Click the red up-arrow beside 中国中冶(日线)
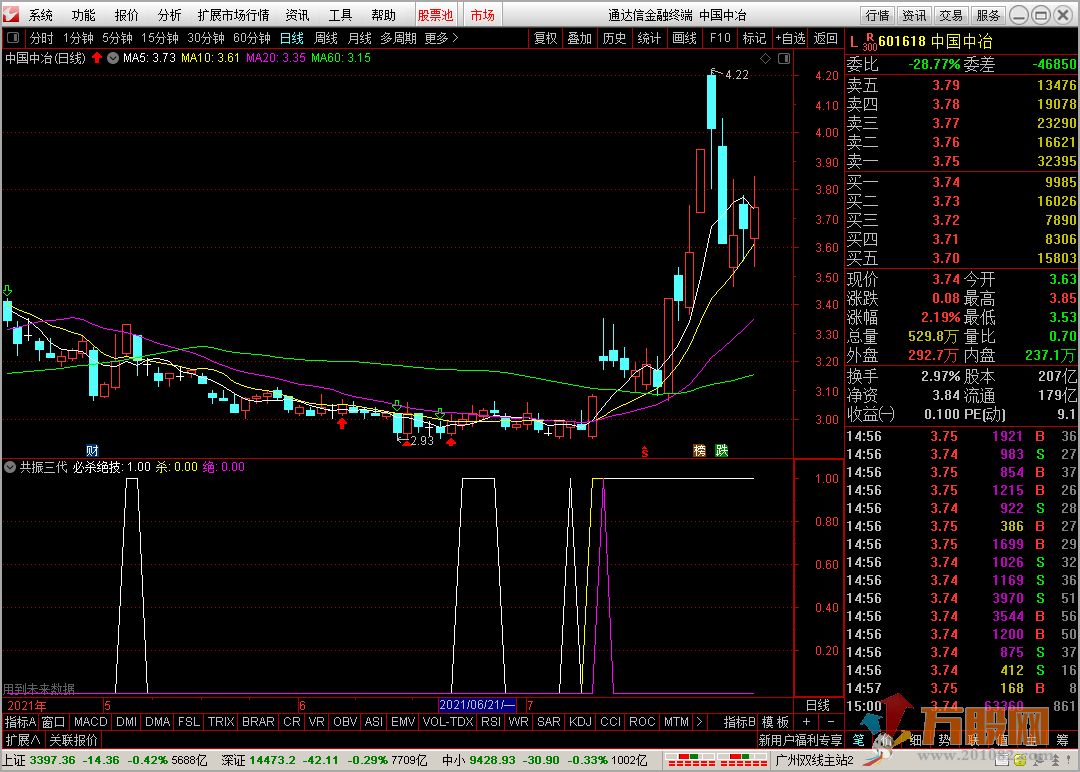Image resolution: width=1080 pixels, height=772 pixels. pyautogui.click(x=97, y=58)
